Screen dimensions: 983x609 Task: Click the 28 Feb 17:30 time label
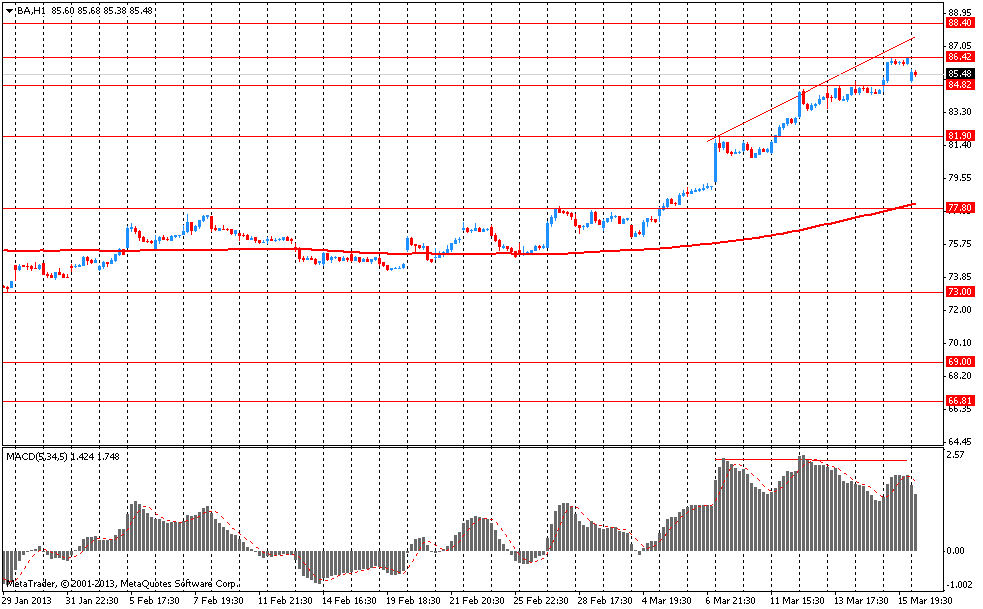[606, 600]
